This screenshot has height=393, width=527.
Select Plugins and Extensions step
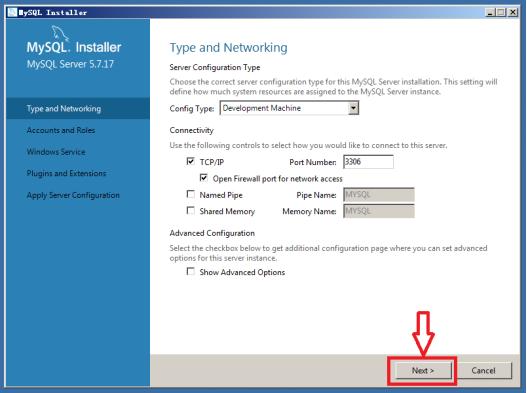click(67, 173)
